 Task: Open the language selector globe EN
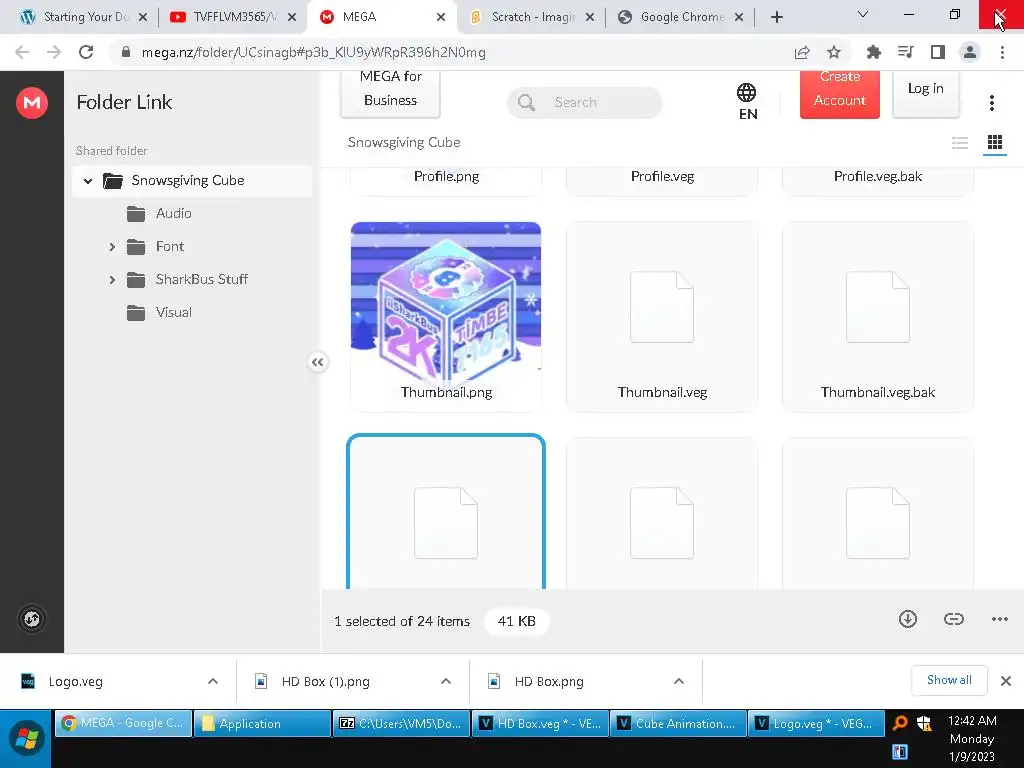[x=747, y=102]
